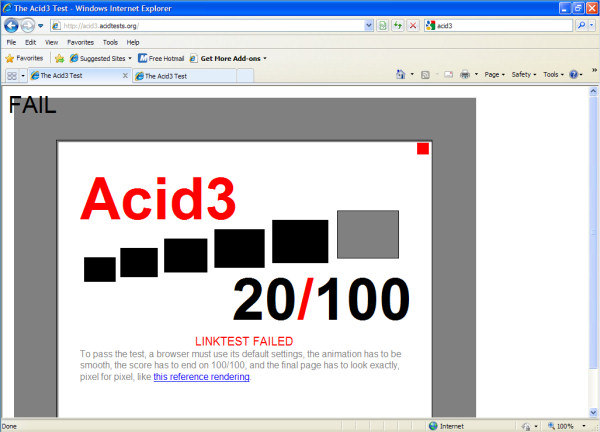600x432 pixels.
Task: Click the grey box in the Acid3 test
Action: tap(368, 234)
